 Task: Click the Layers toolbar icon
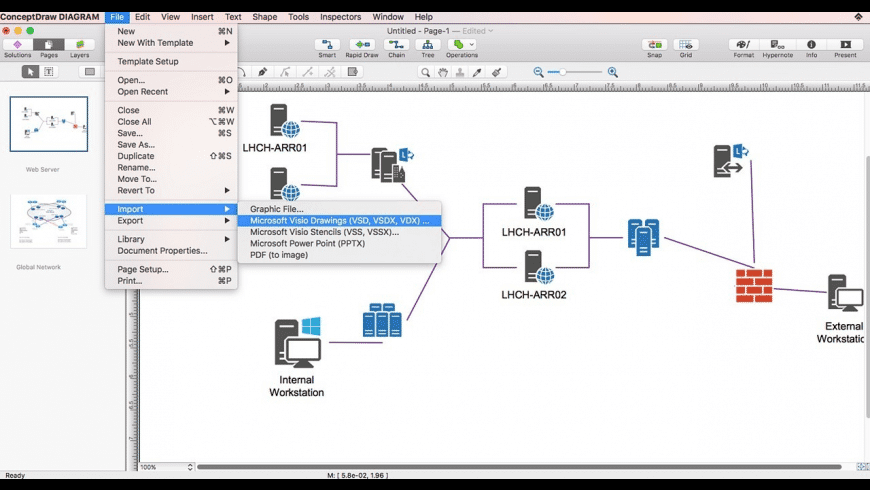(x=79, y=45)
